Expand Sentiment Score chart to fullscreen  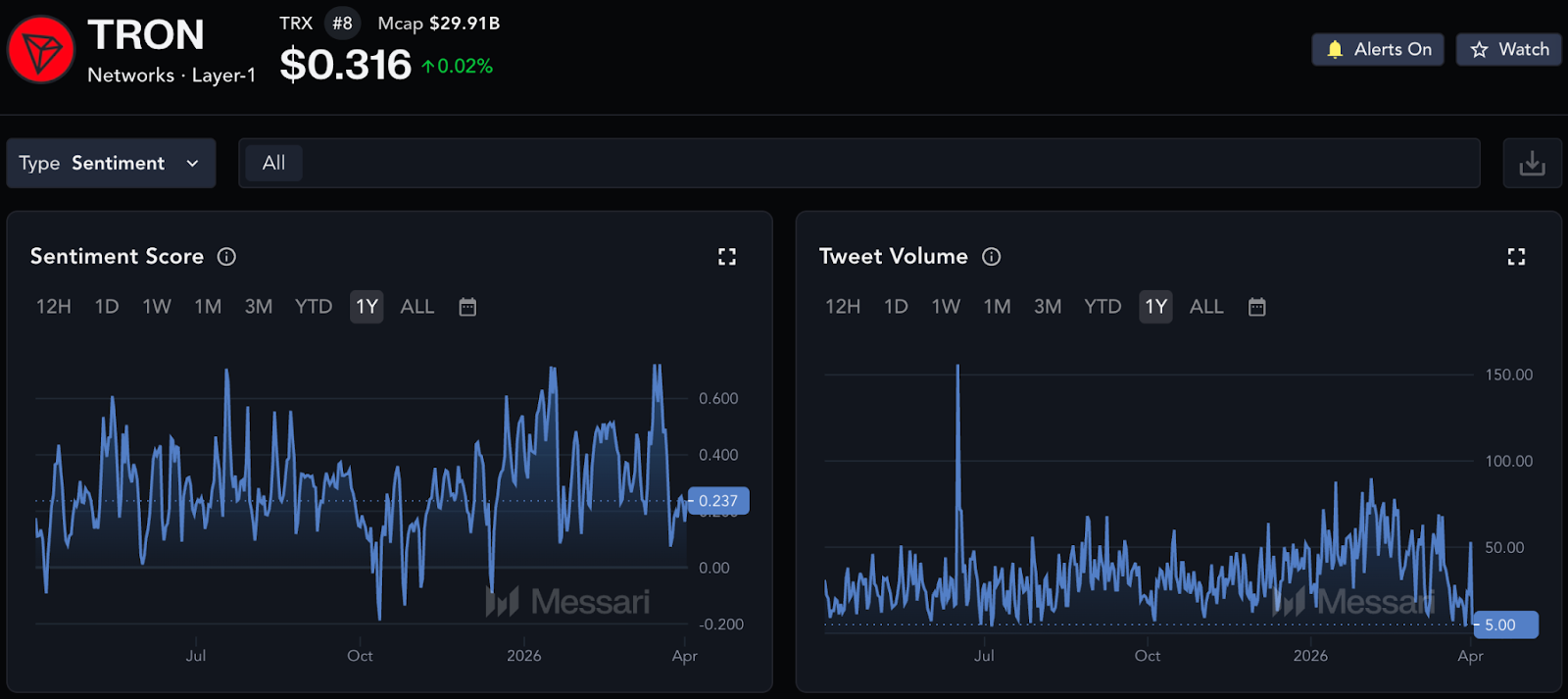point(726,257)
